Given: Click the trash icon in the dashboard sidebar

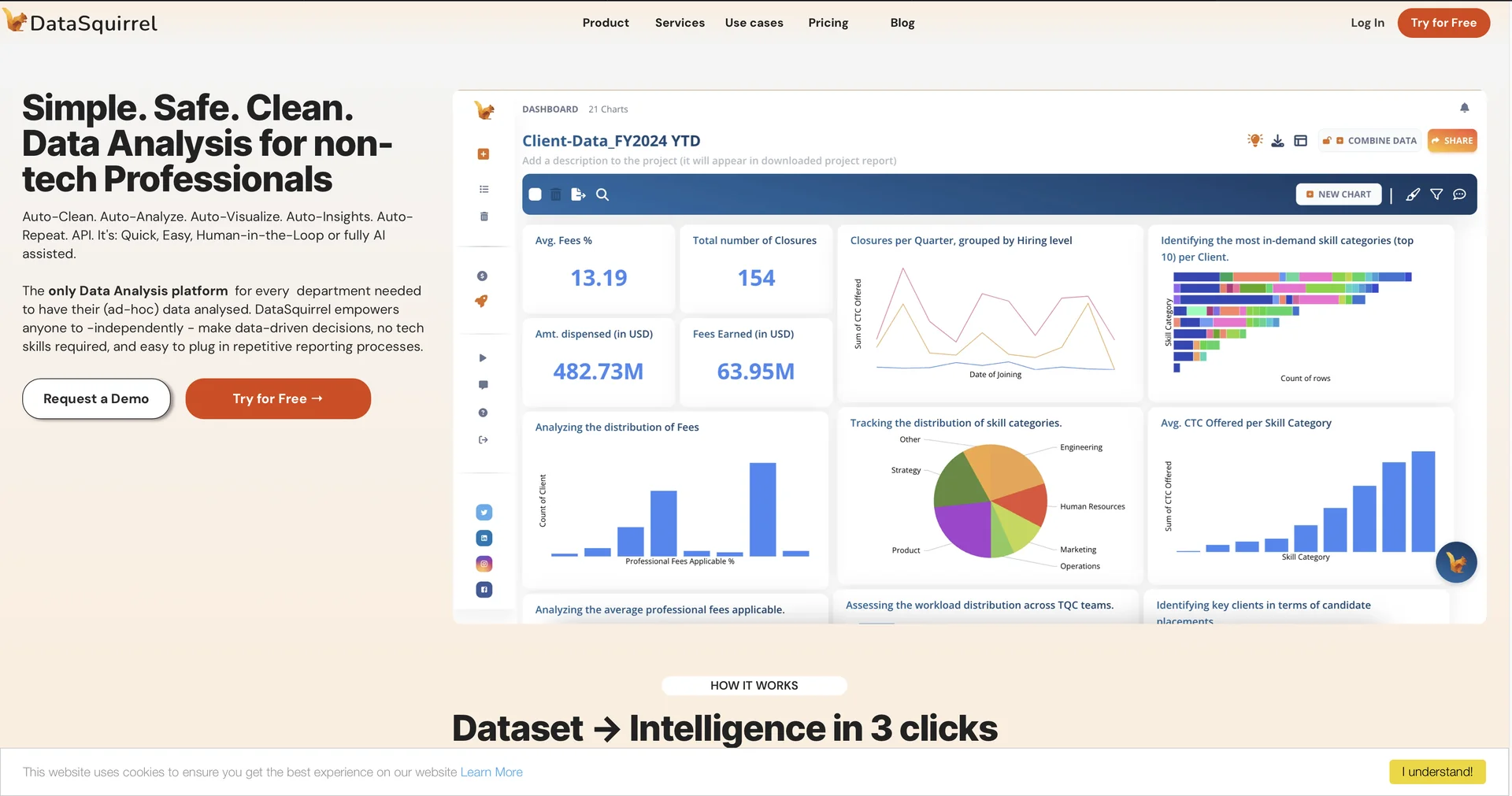Looking at the screenshot, I should (x=484, y=217).
